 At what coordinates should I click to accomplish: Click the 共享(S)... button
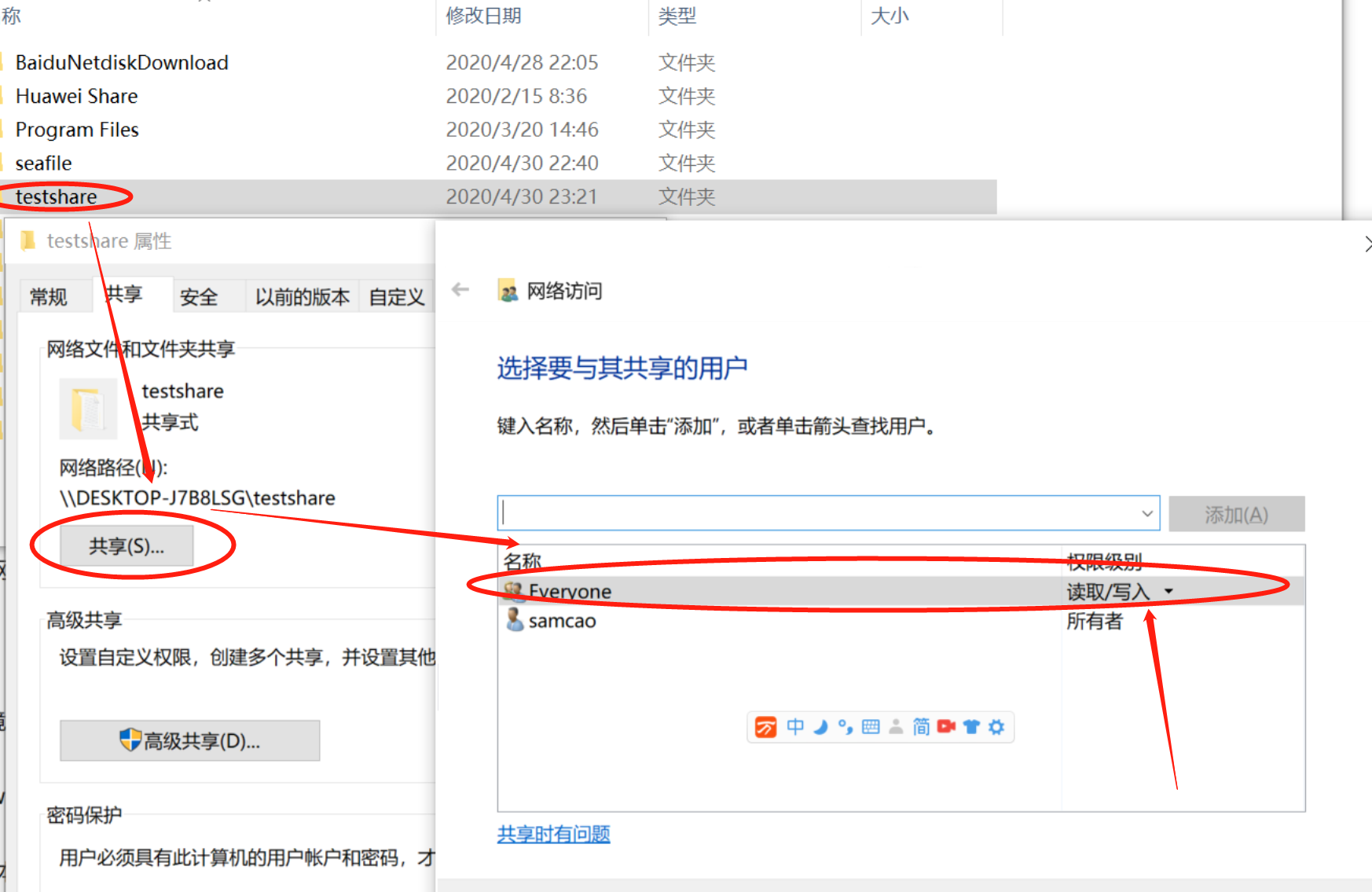(x=127, y=546)
